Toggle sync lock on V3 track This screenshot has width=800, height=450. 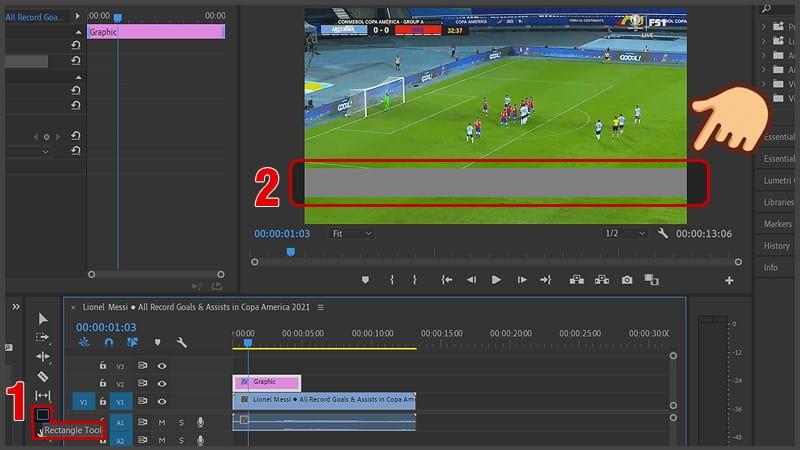tap(142, 365)
